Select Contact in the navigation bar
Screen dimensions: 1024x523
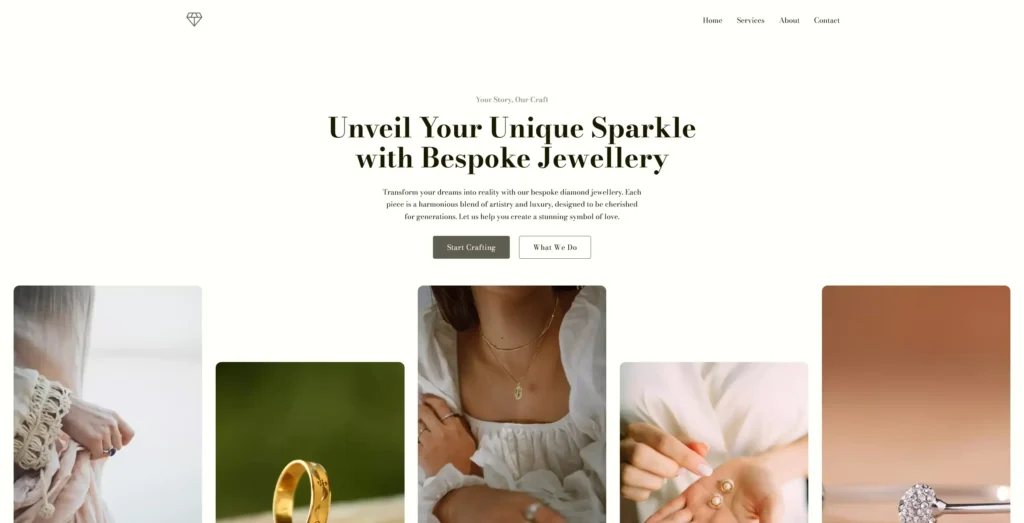coord(826,20)
